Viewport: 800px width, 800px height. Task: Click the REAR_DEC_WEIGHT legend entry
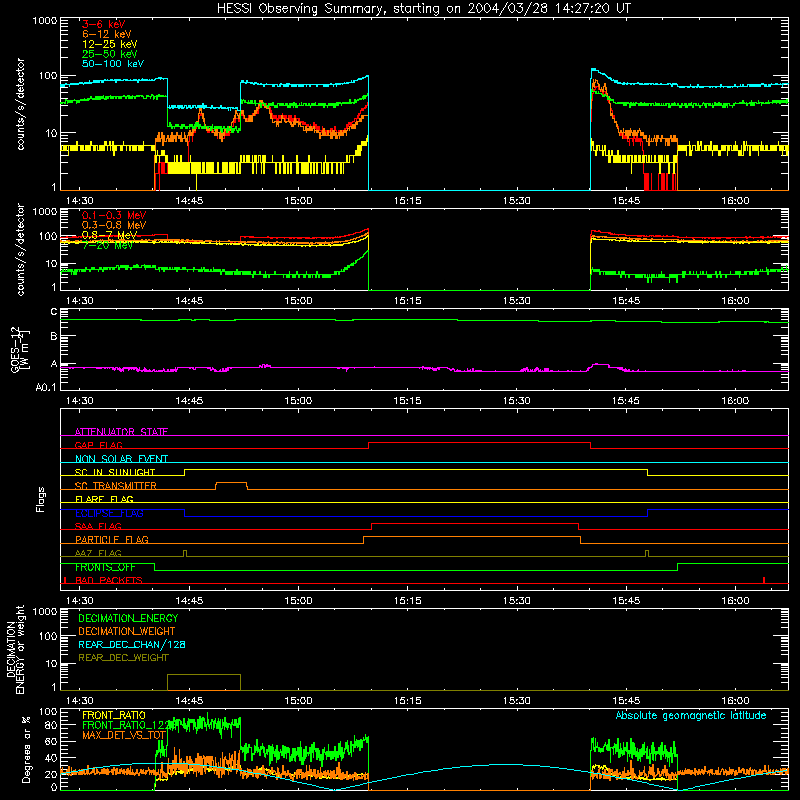(123, 658)
